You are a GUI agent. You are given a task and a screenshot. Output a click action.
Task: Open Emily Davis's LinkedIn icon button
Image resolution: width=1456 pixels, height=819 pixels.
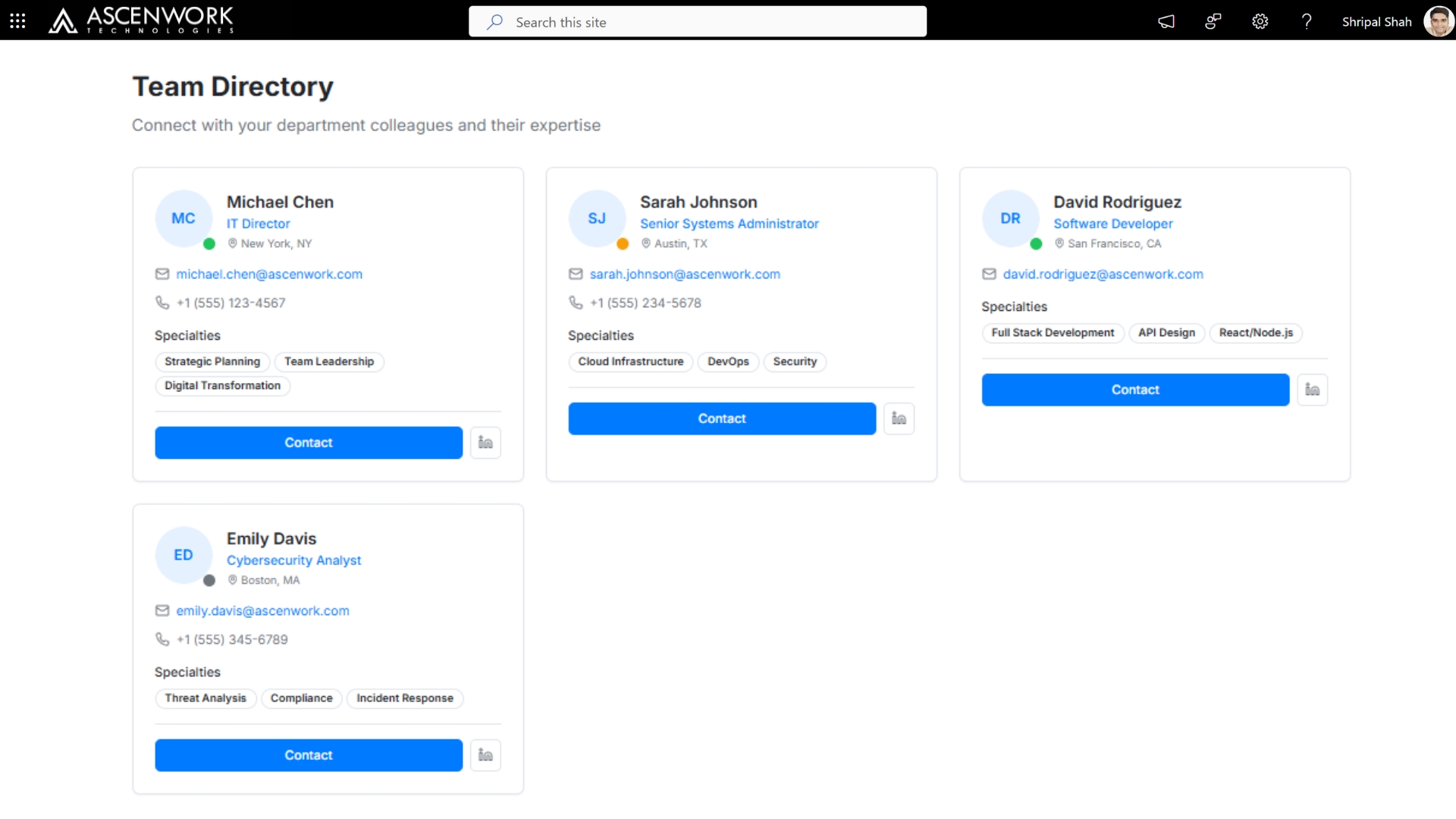click(485, 755)
